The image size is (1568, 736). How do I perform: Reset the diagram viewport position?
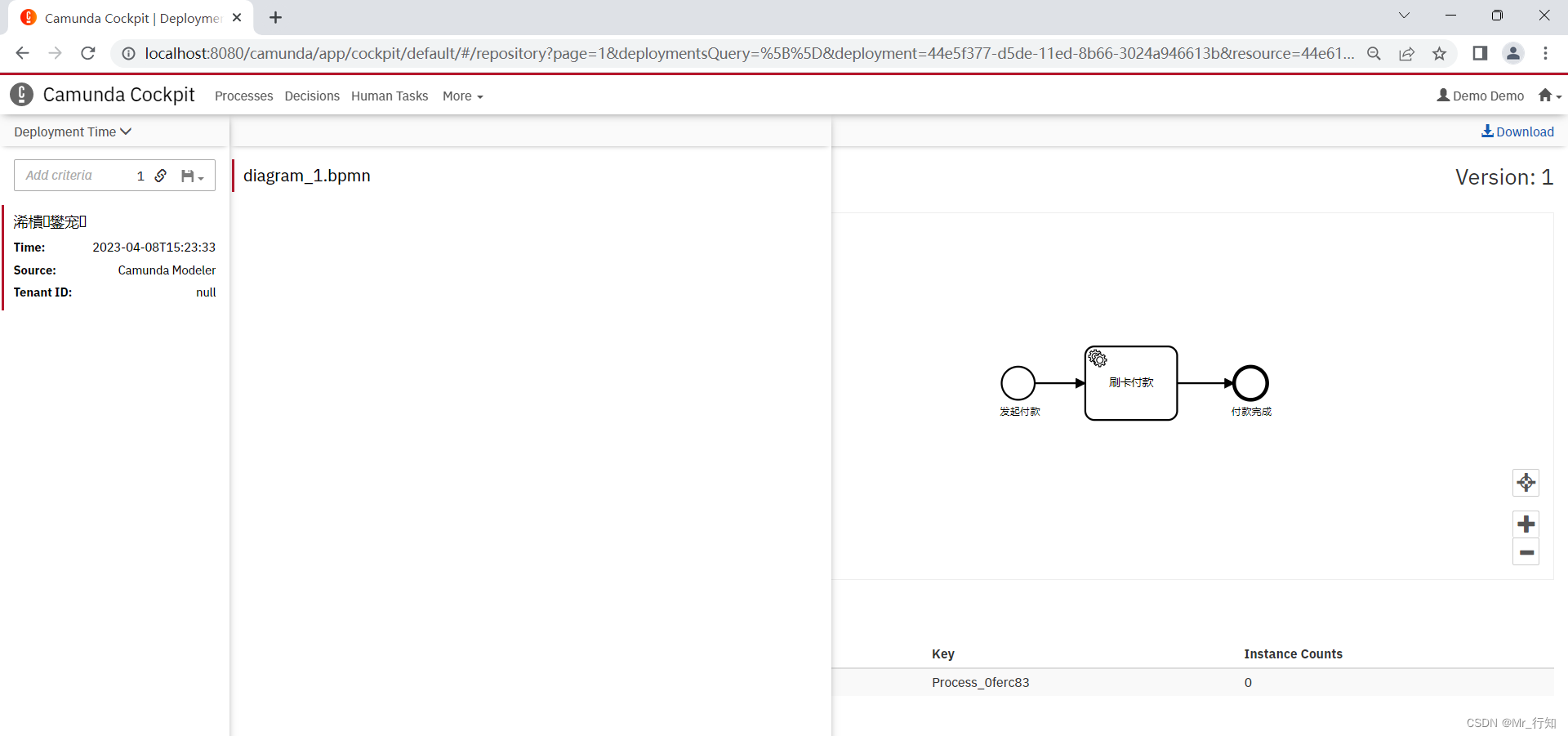(x=1526, y=483)
